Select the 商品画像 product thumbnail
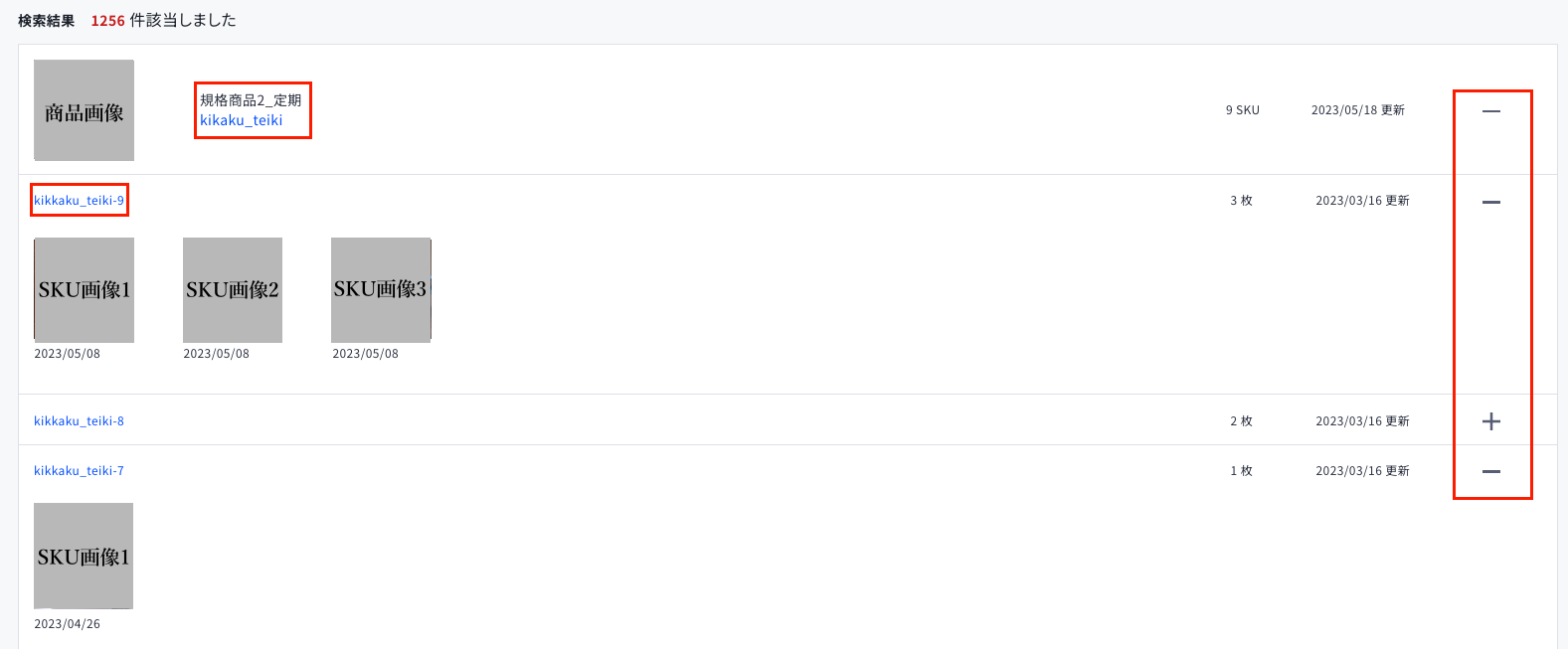The height and width of the screenshot is (649, 1568). 85,110
